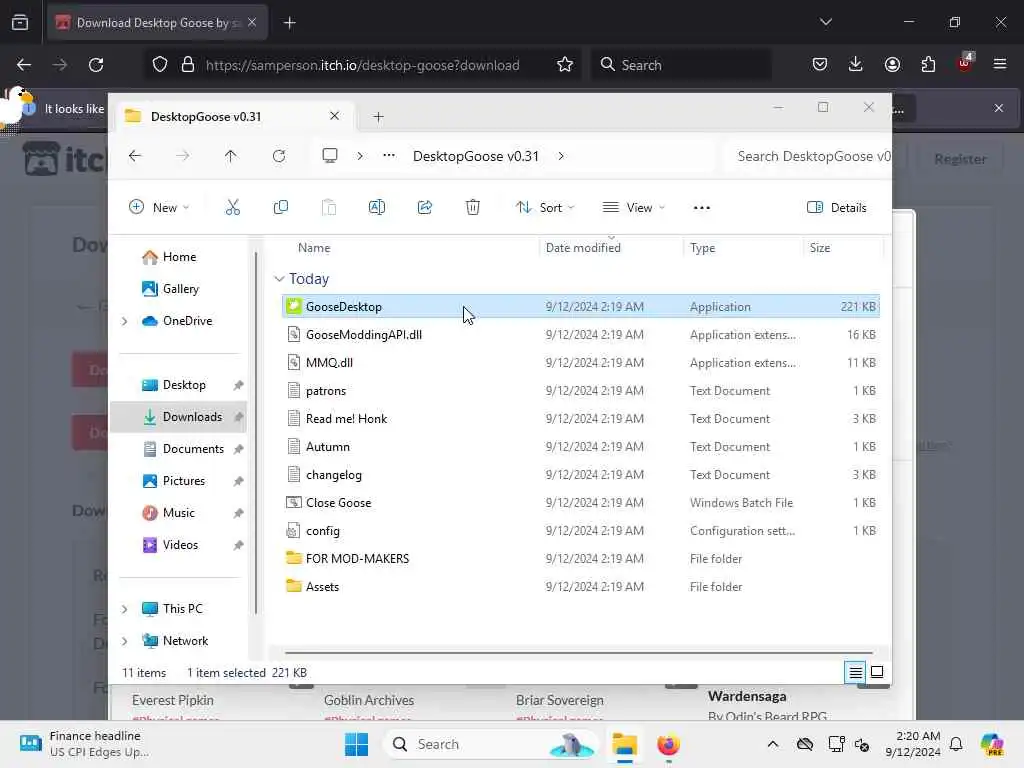This screenshot has width=1024, height=768.
Task: Go up one folder level in Explorer
Action: 231,156
